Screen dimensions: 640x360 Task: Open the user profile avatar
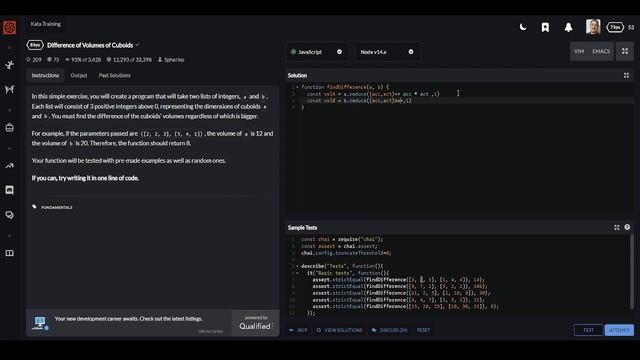[x=593, y=27]
